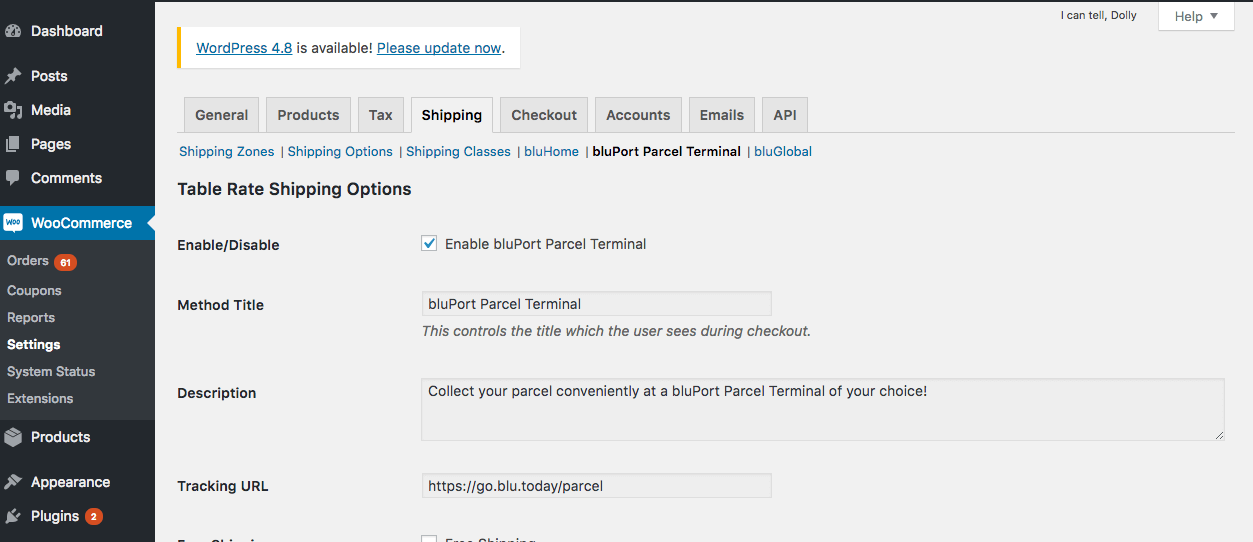The image size is (1253, 542).
Task: Click the Dashboard gauge icon
Action: [13, 31]
